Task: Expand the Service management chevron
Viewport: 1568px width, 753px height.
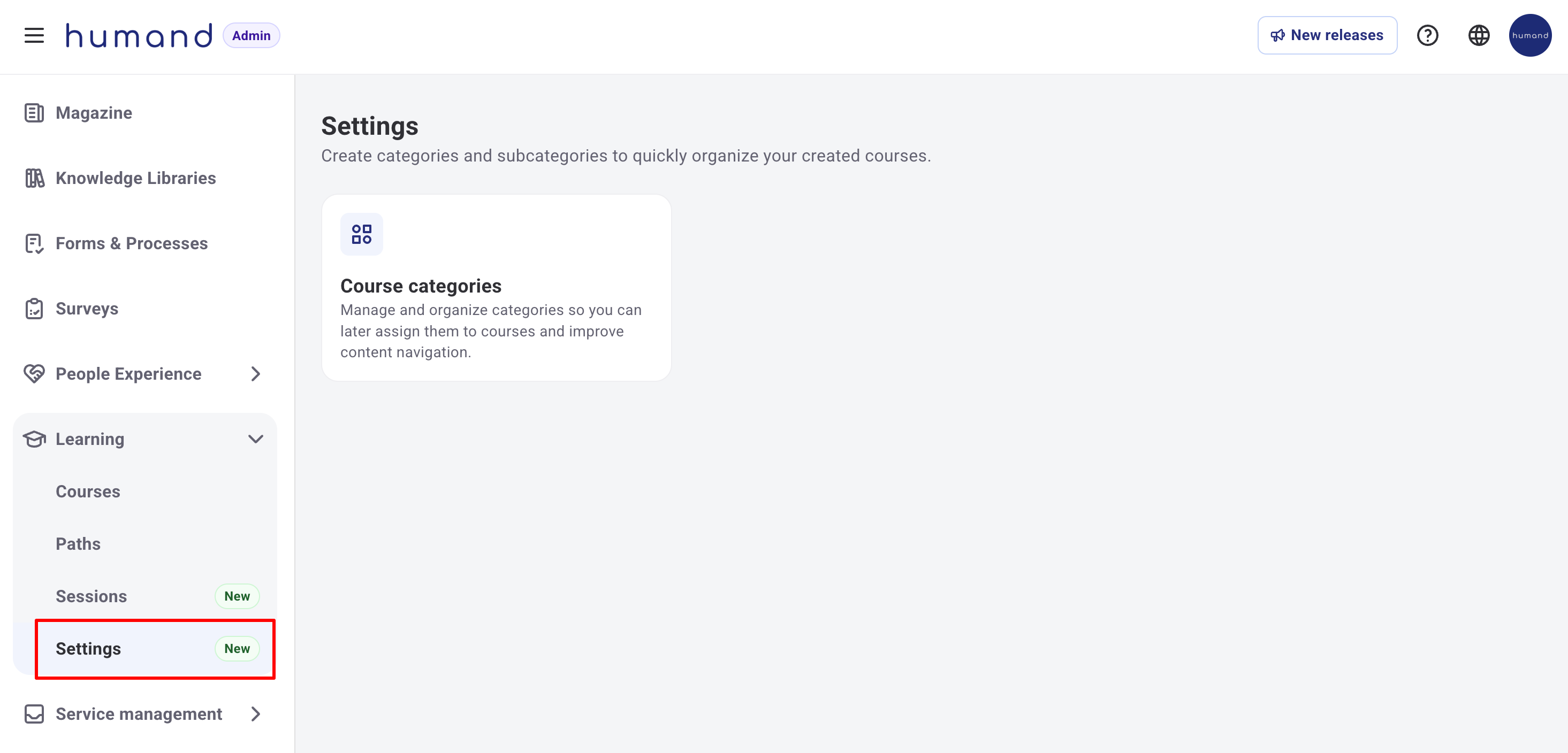Action: pos(256,714)
